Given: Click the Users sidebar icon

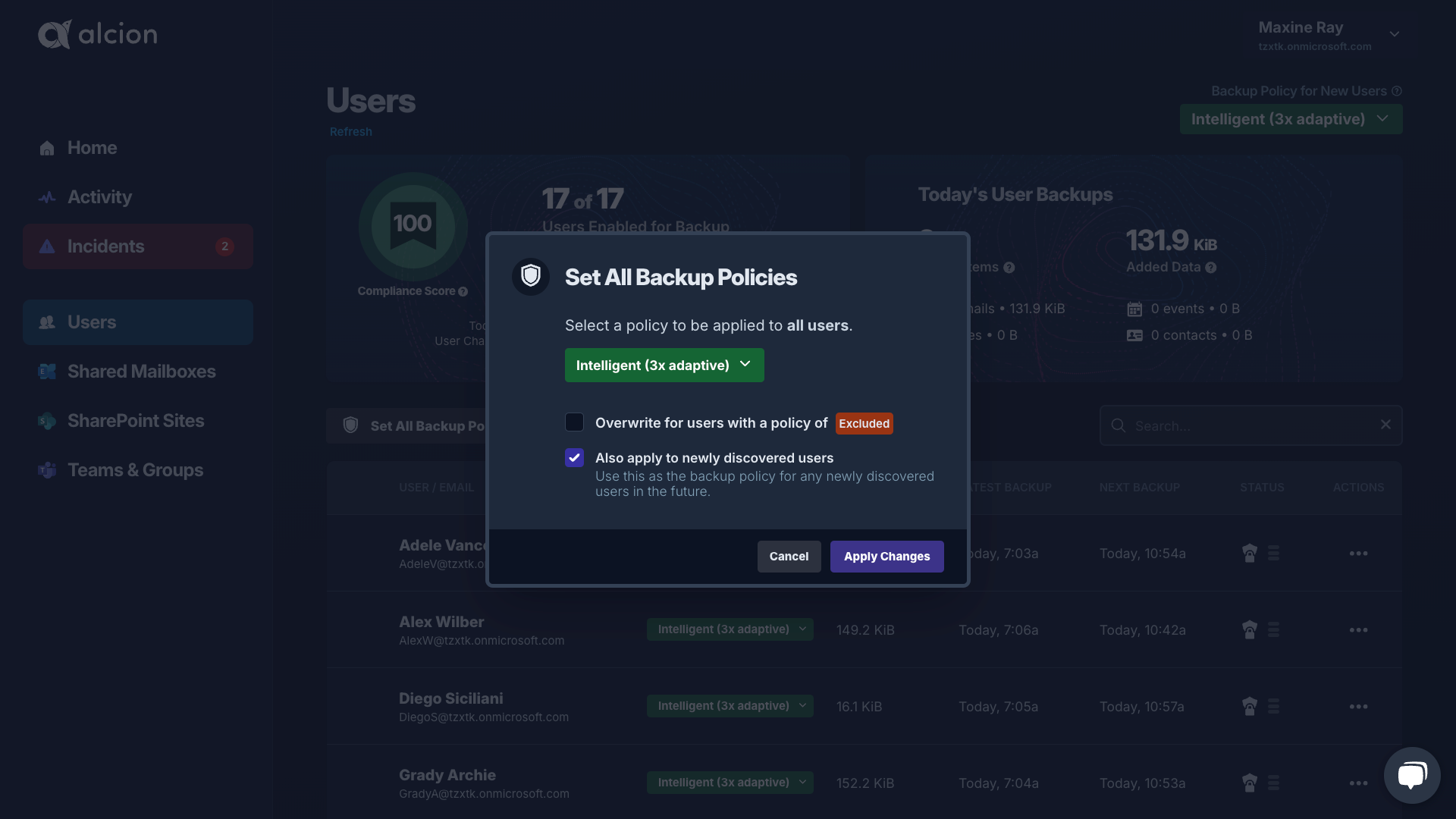Looking at the screenshot, I should pyautogui.click(x=47, y=322).
